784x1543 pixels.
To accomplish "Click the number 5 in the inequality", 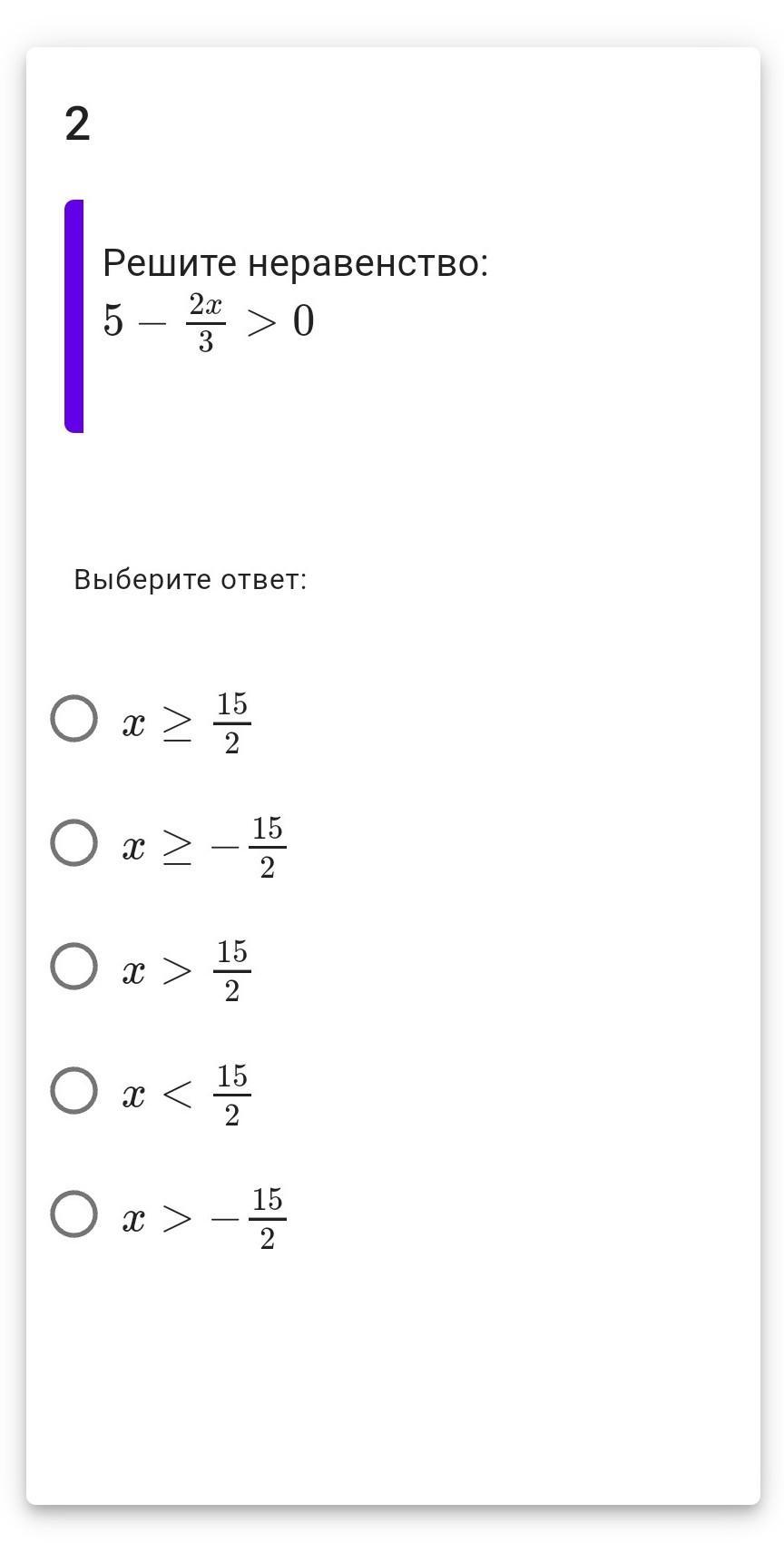I will (x=113, y=320).
